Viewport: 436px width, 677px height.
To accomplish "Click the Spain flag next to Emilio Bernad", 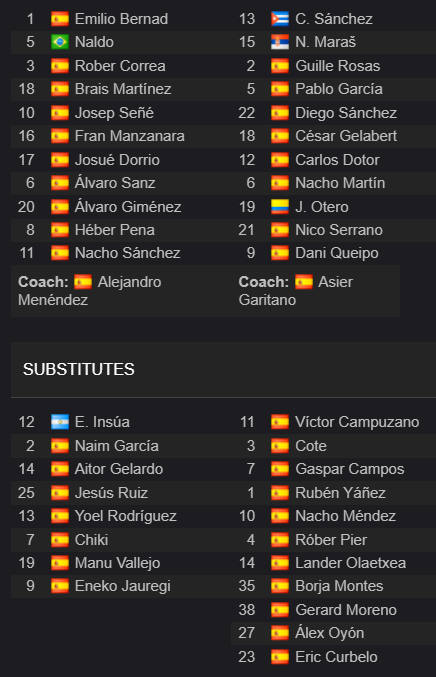I will (60, 19).
